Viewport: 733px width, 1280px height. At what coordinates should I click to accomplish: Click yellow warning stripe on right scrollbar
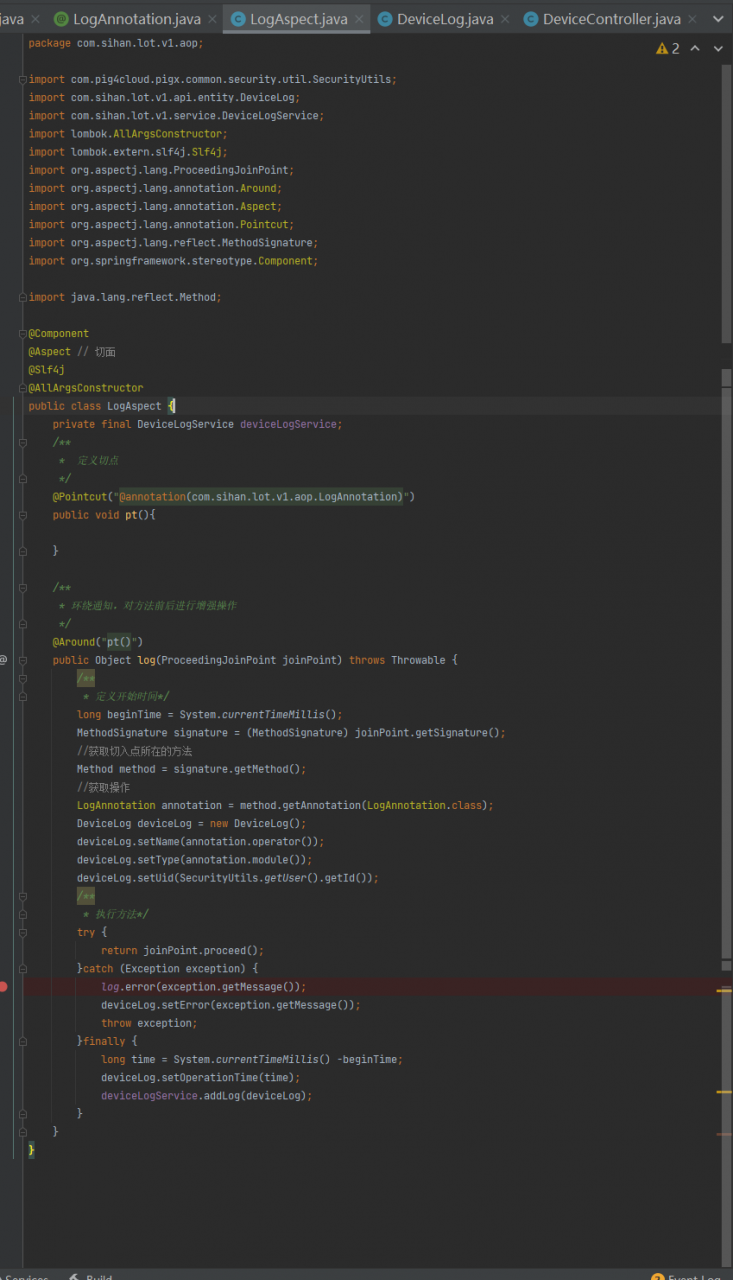(x=724, y=1092)
